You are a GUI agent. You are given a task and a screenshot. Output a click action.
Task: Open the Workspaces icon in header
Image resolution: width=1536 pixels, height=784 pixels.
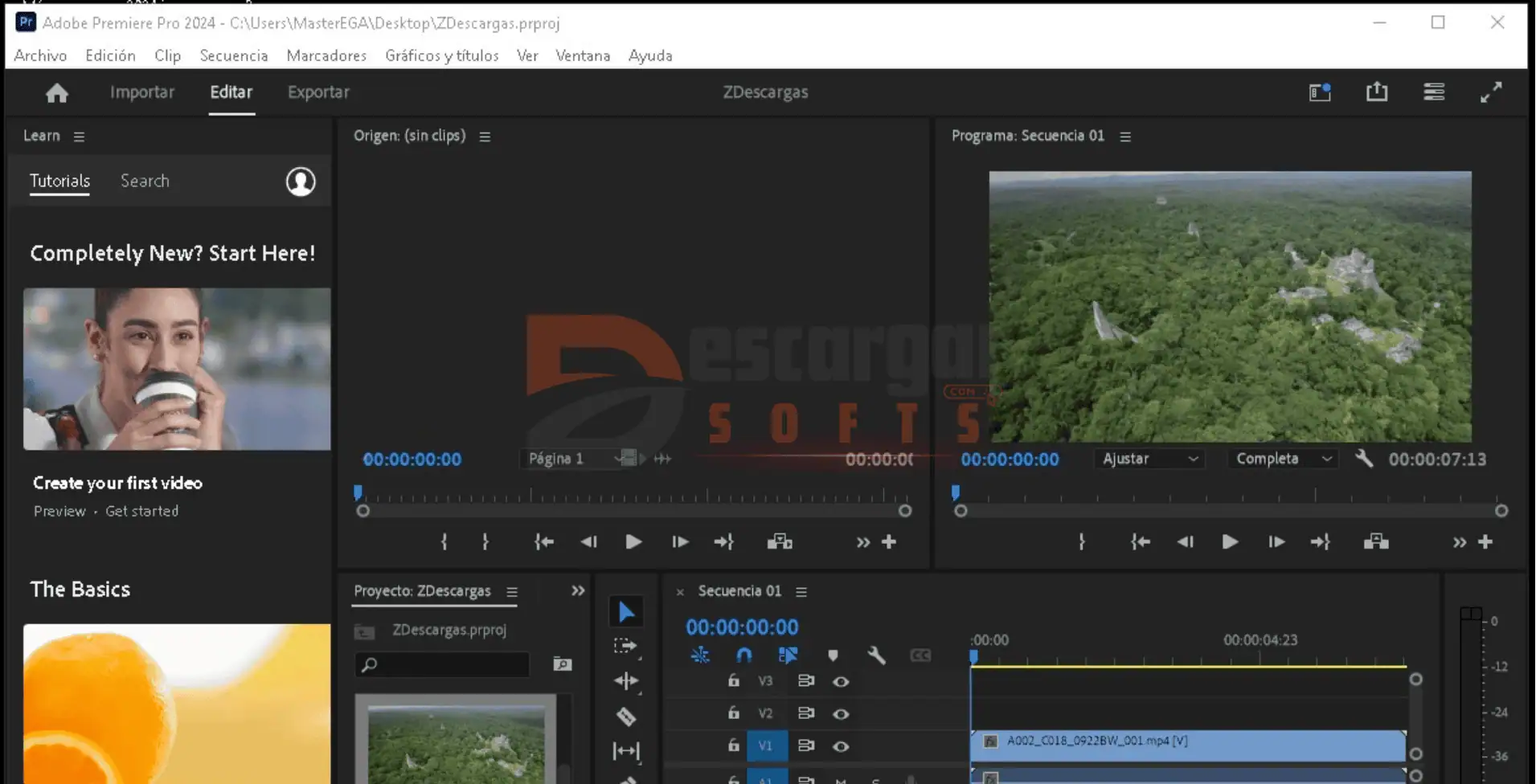1320,92
